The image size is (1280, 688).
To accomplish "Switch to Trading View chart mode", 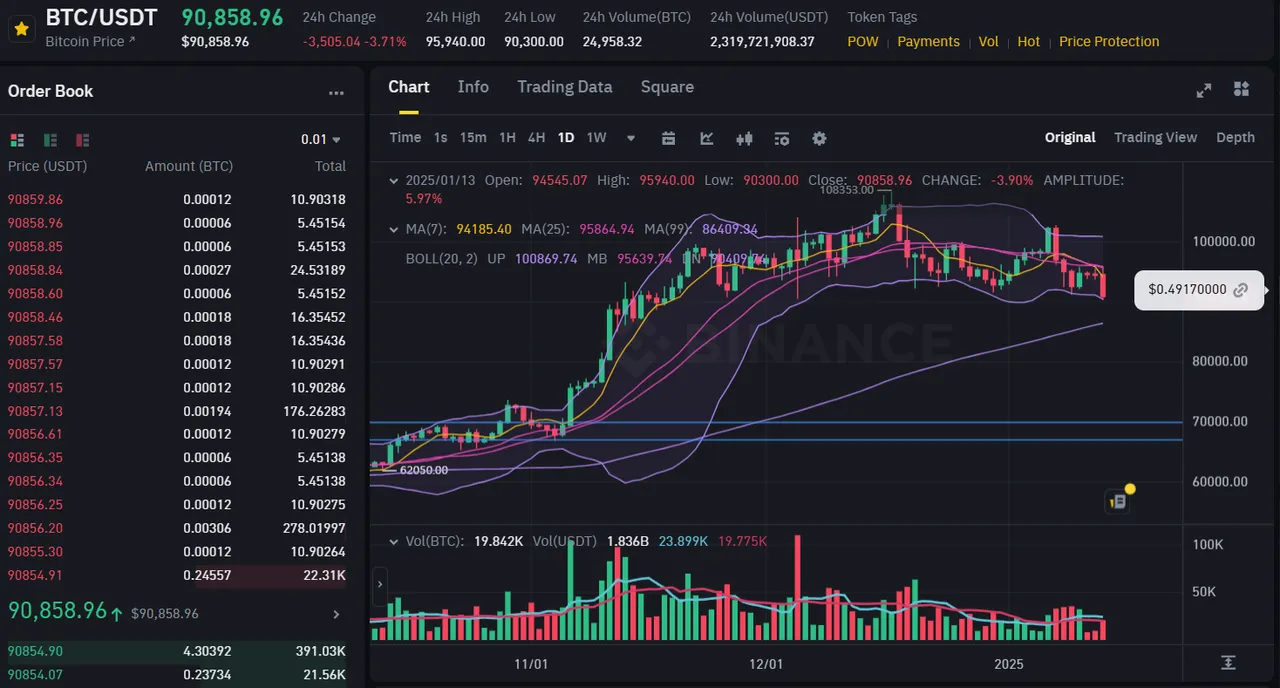I will (1155, 138).
